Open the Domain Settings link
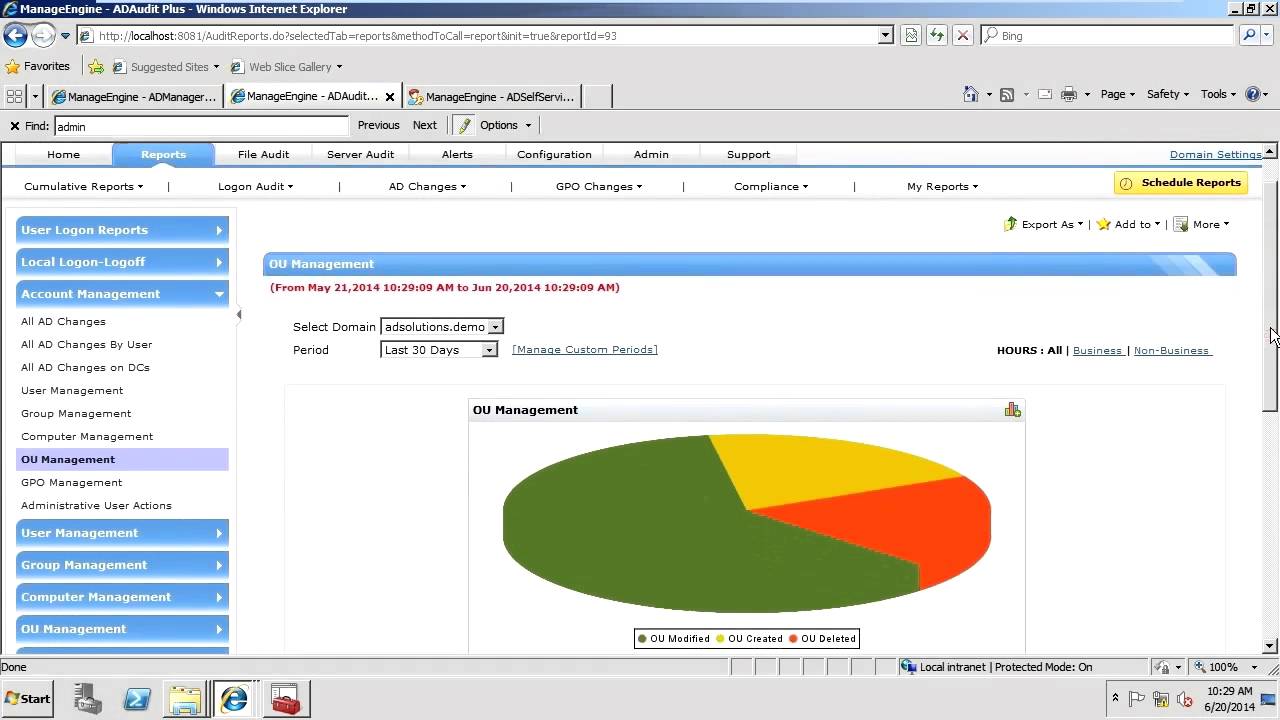Image resolution: width=1280 pixels, height=720 pixels. [x=1215, y=154]
